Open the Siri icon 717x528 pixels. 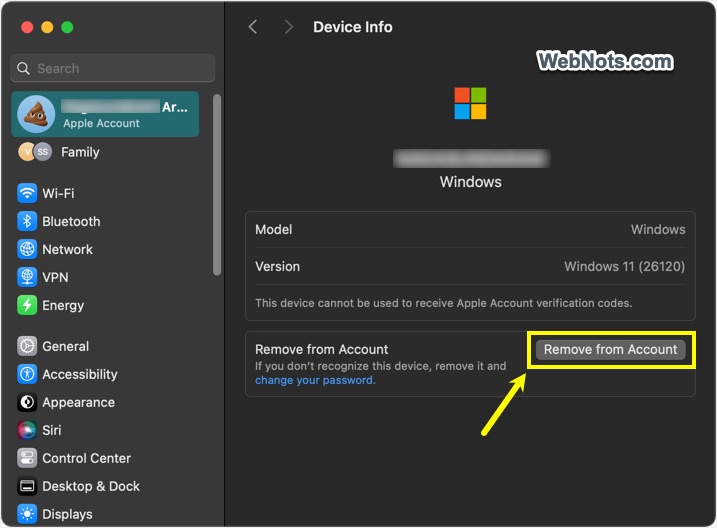tap(27, 430)
